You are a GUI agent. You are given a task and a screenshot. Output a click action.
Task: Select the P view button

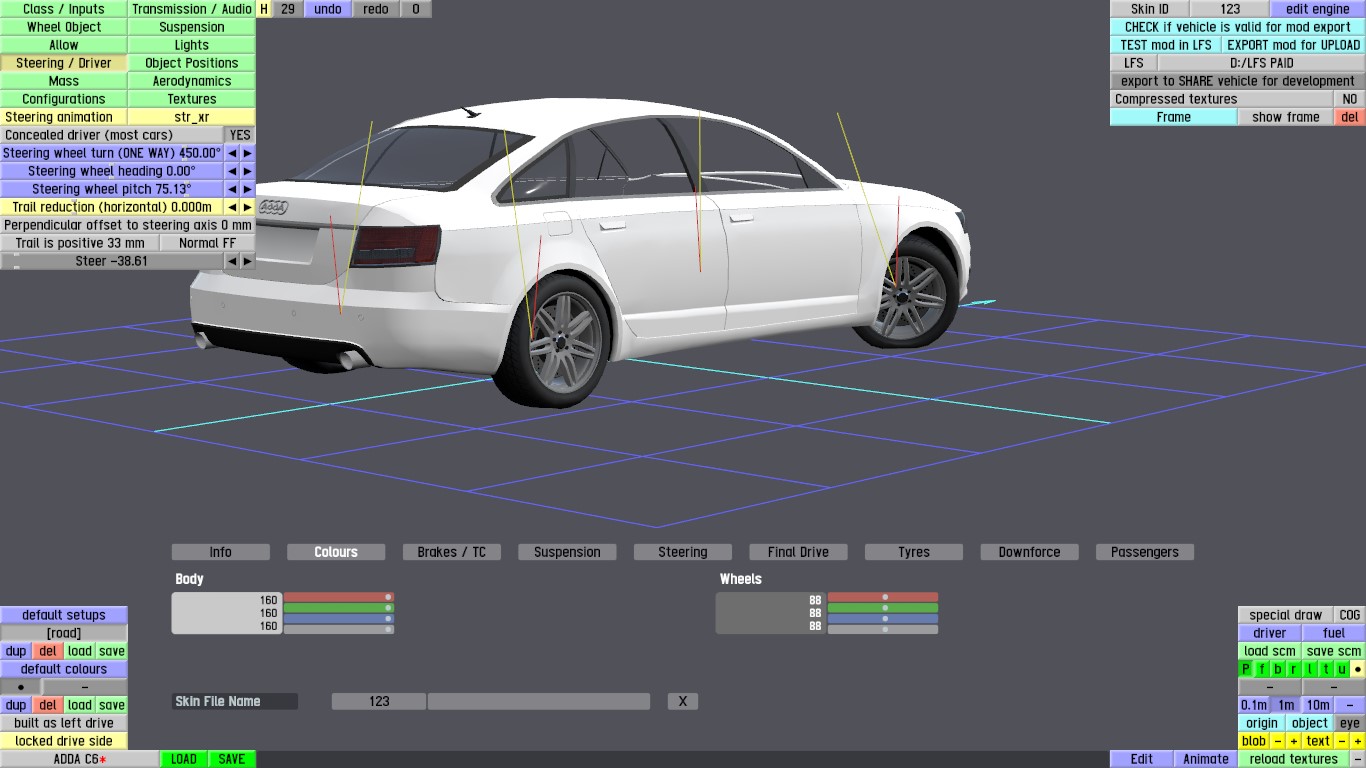click(1246, 669)
